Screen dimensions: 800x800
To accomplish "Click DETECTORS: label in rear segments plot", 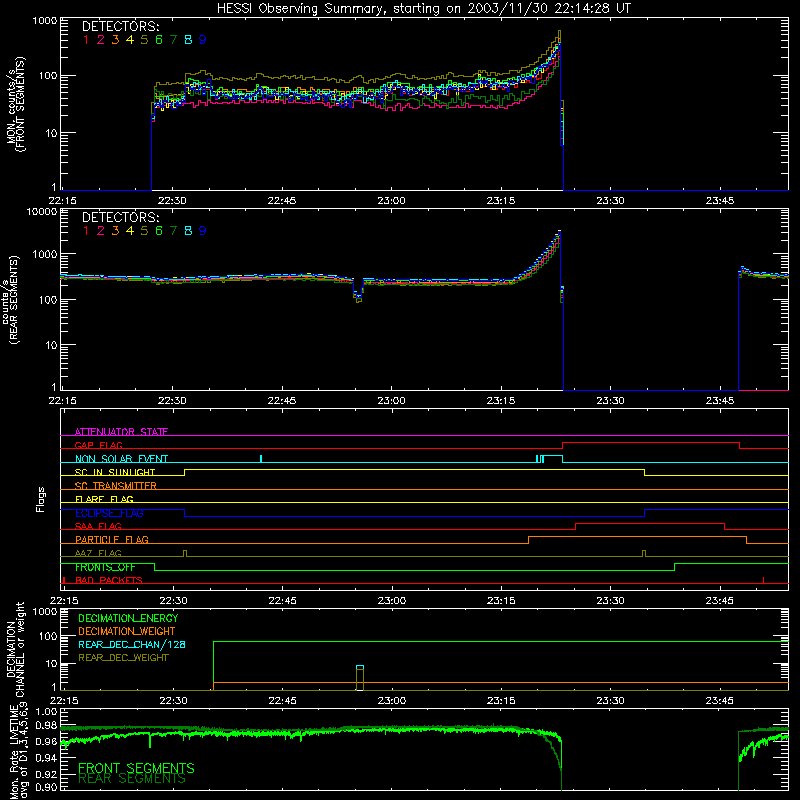I will pyautogui.click(x=120, y=217).
